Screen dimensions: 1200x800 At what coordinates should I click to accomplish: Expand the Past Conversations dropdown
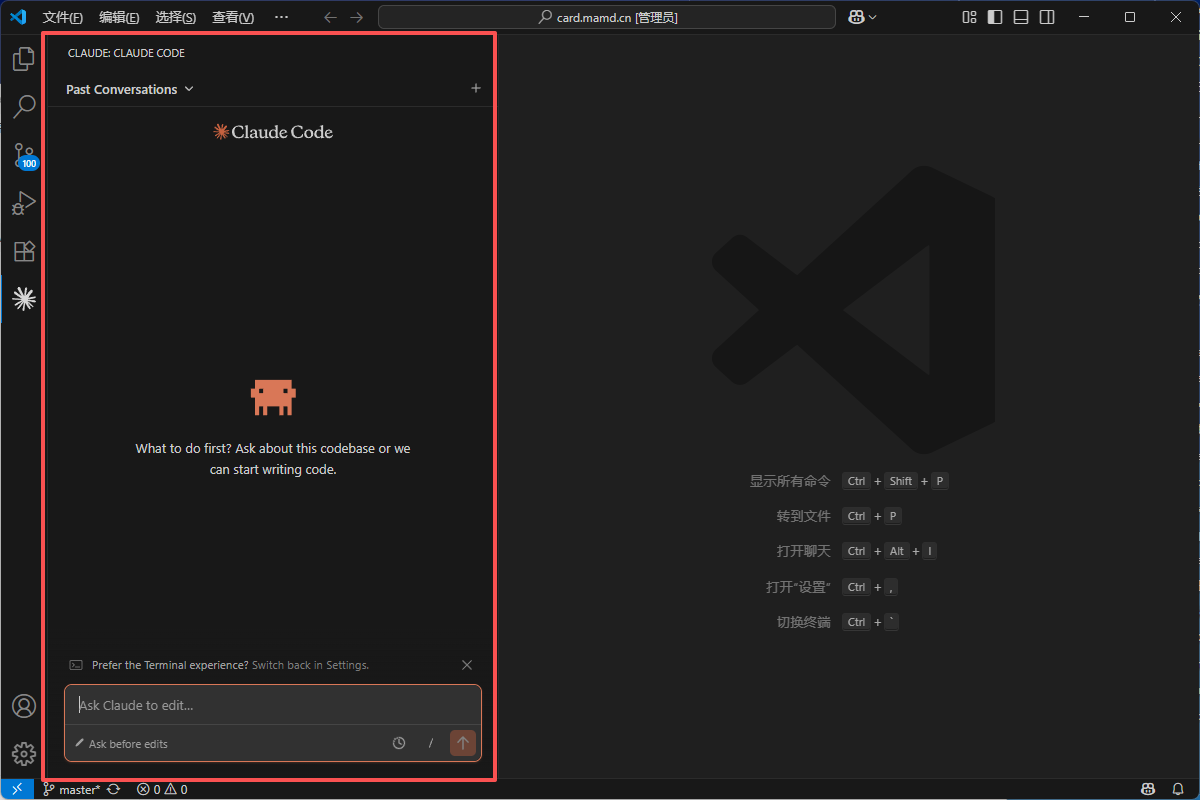(x=129, y=89)
